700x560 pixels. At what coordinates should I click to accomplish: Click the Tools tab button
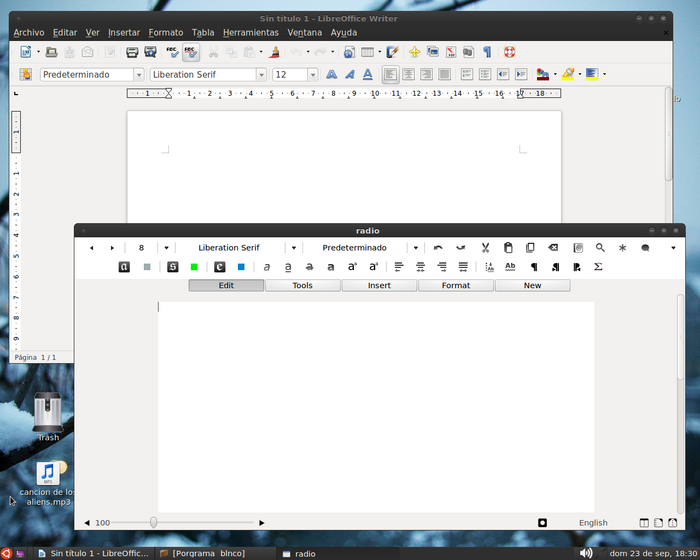302,286
